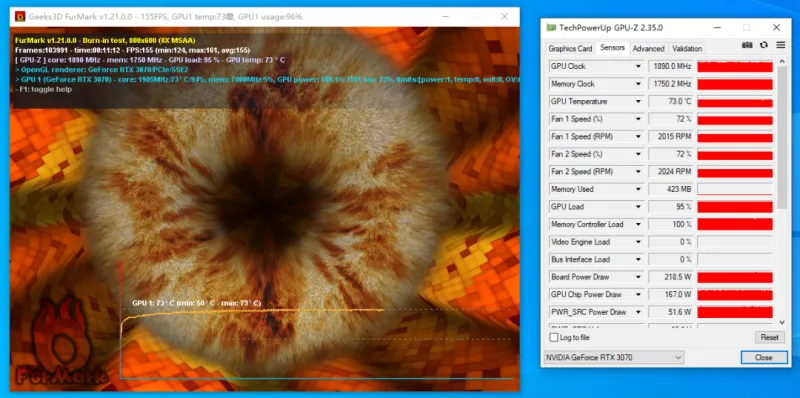Click the 2015 RPM fan value
The height and width of the screenshot is (398, 800).
pos(670,137)
